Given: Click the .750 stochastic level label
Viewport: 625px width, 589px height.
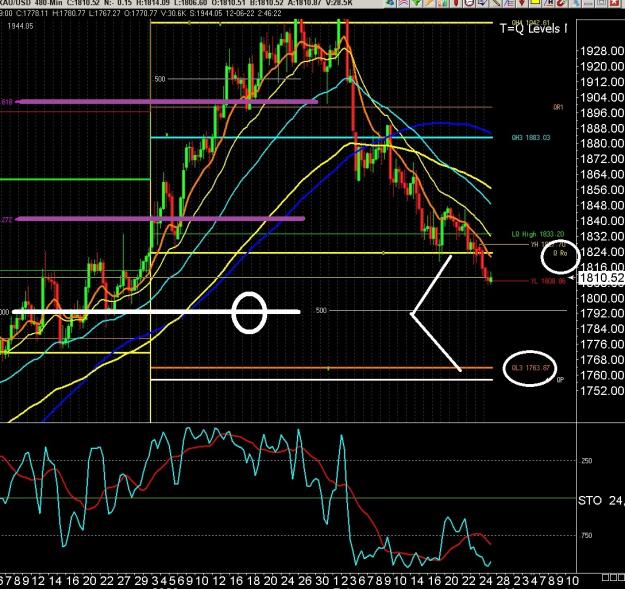Looking at the screenshot, I should coord(586,536).
